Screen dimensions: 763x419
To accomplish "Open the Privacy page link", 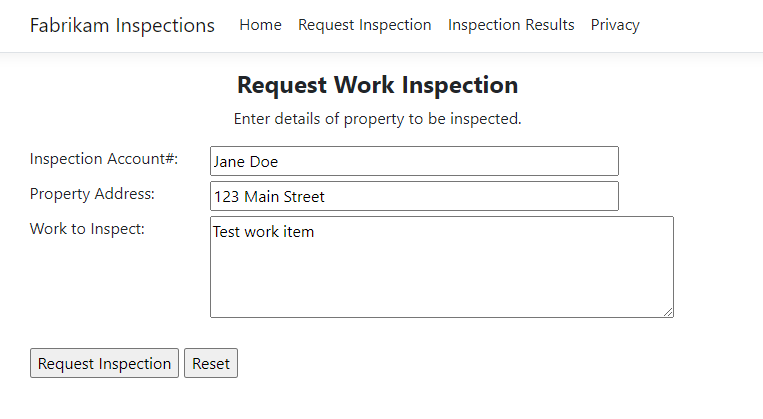I will (x=615, y=25).
